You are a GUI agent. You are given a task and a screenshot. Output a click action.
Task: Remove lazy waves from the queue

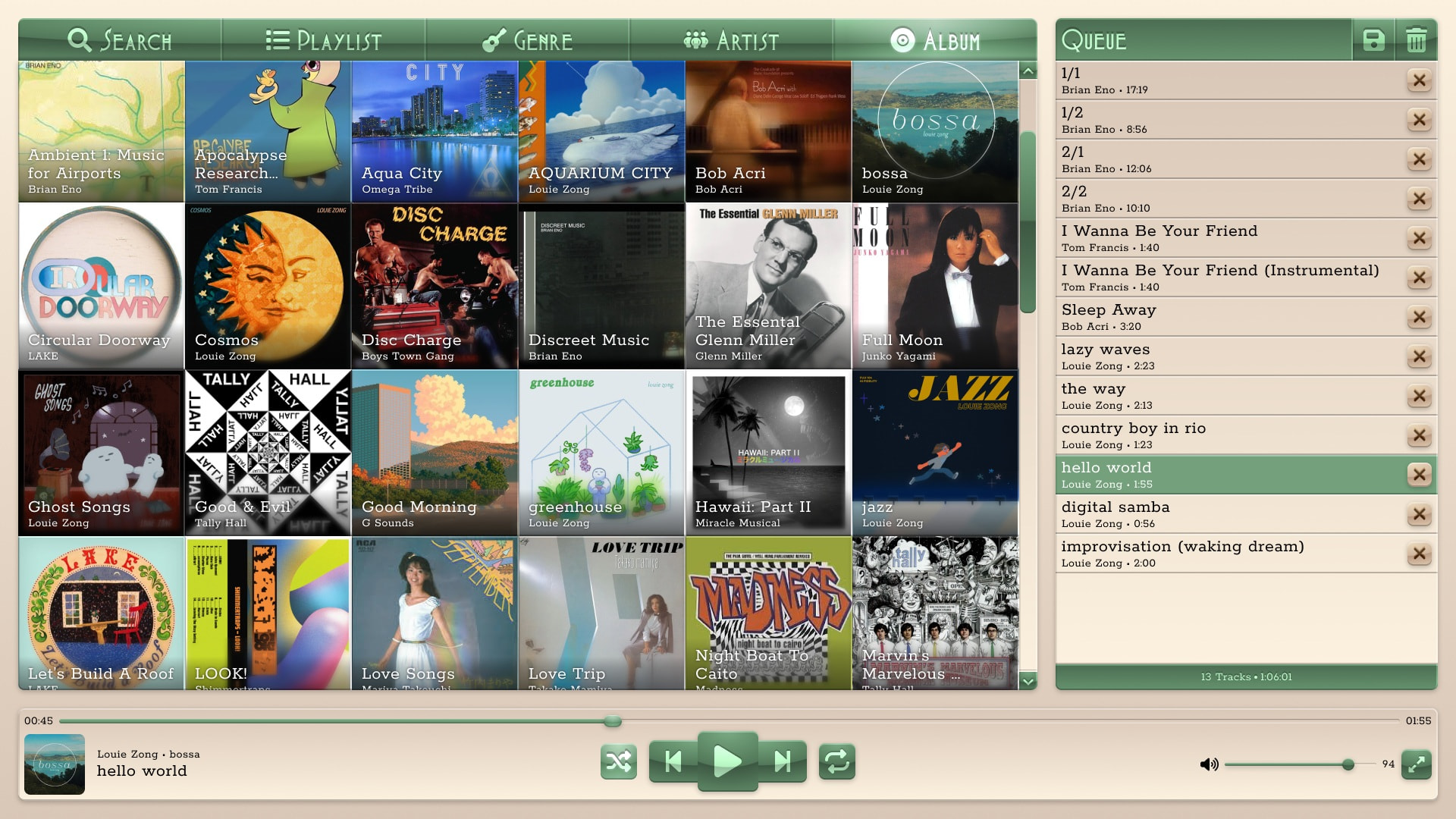point(1420,356)
